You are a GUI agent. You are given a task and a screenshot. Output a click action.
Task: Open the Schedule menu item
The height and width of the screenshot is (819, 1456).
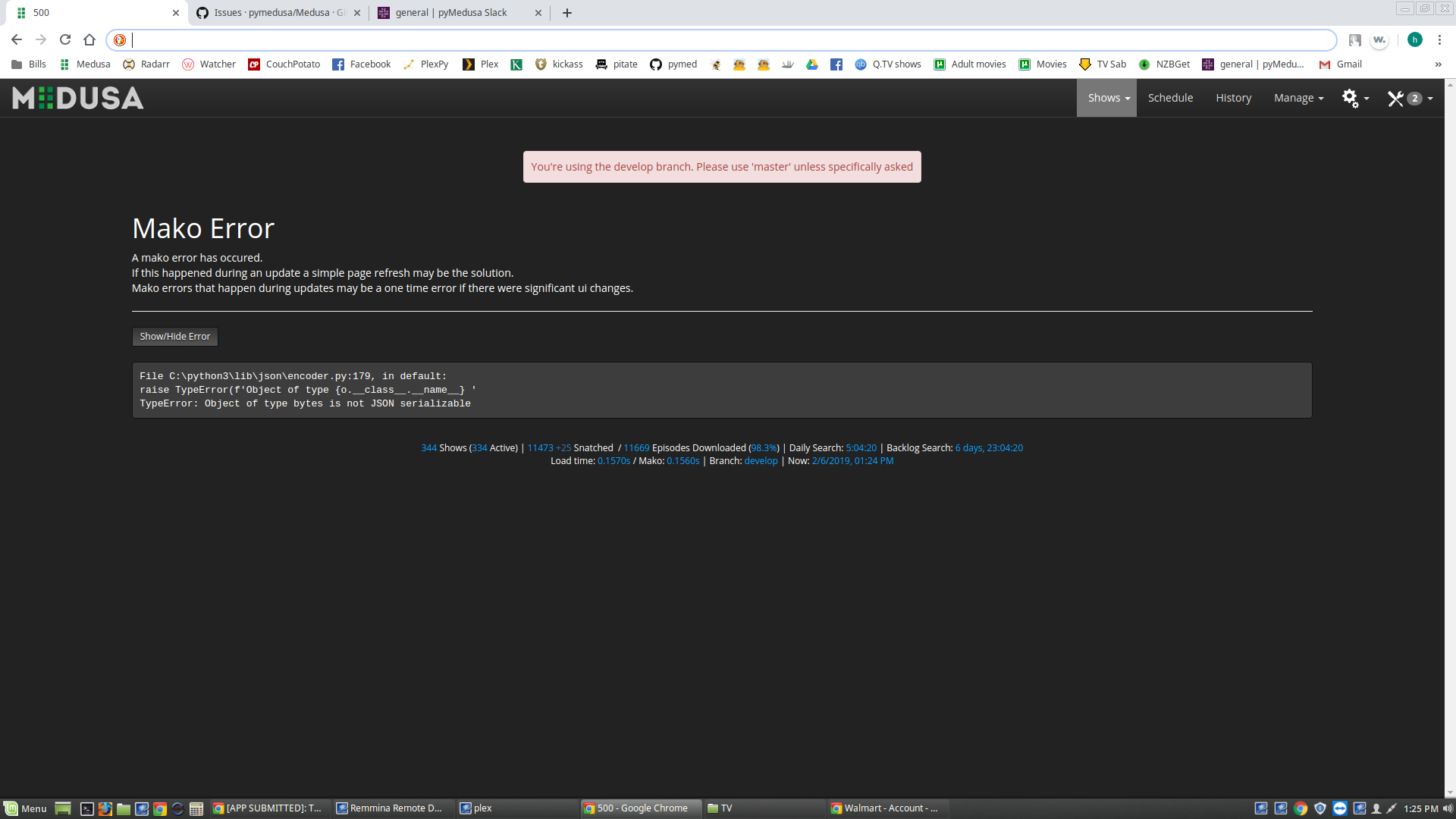[x=1170, y=97]
